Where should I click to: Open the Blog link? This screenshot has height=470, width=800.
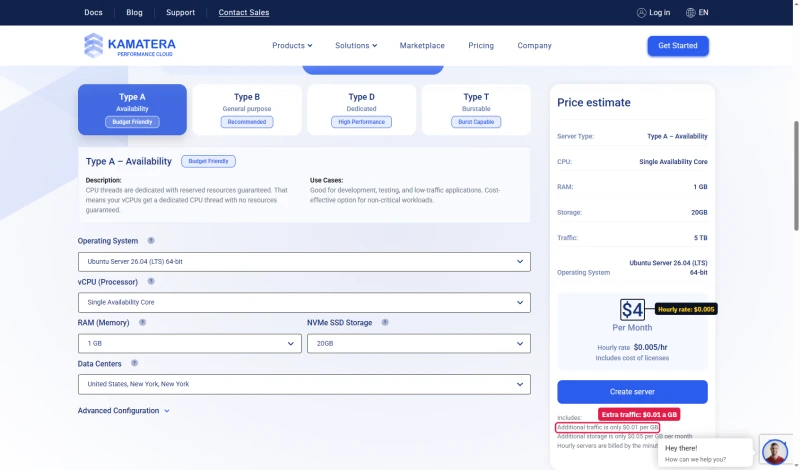[134, 13]
